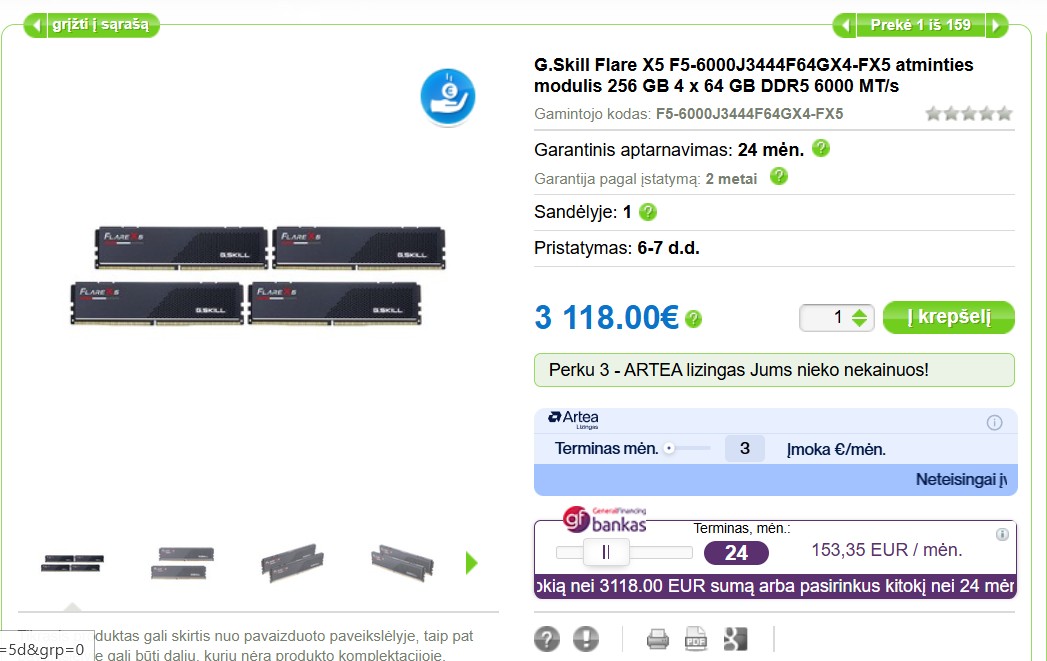The height and width of the screenshot is (661, 1047).
Task: Click the GF bankas term slider handle
Action: click(x=606, y=552)
